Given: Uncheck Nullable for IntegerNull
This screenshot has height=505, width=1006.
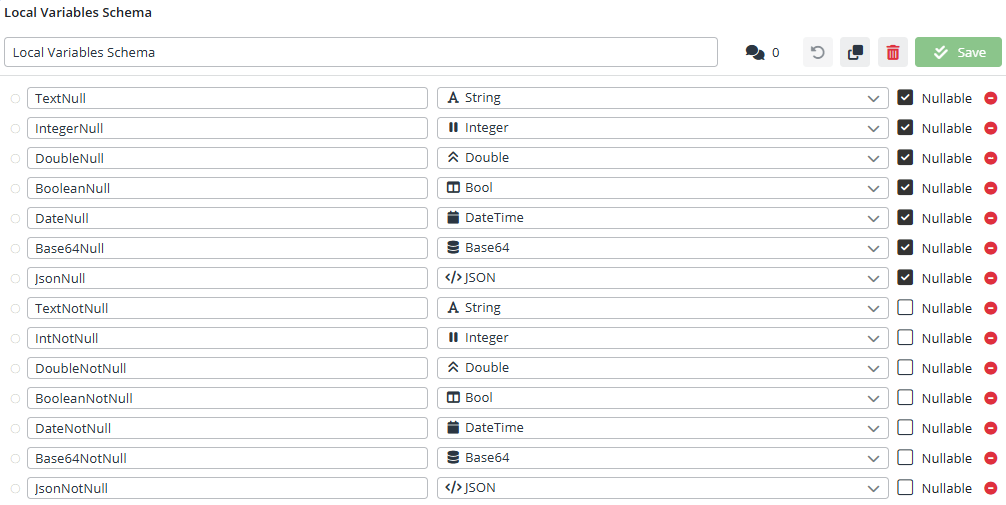Looking at the screenshot, I should pyautogui.click(x=905, y=128).
